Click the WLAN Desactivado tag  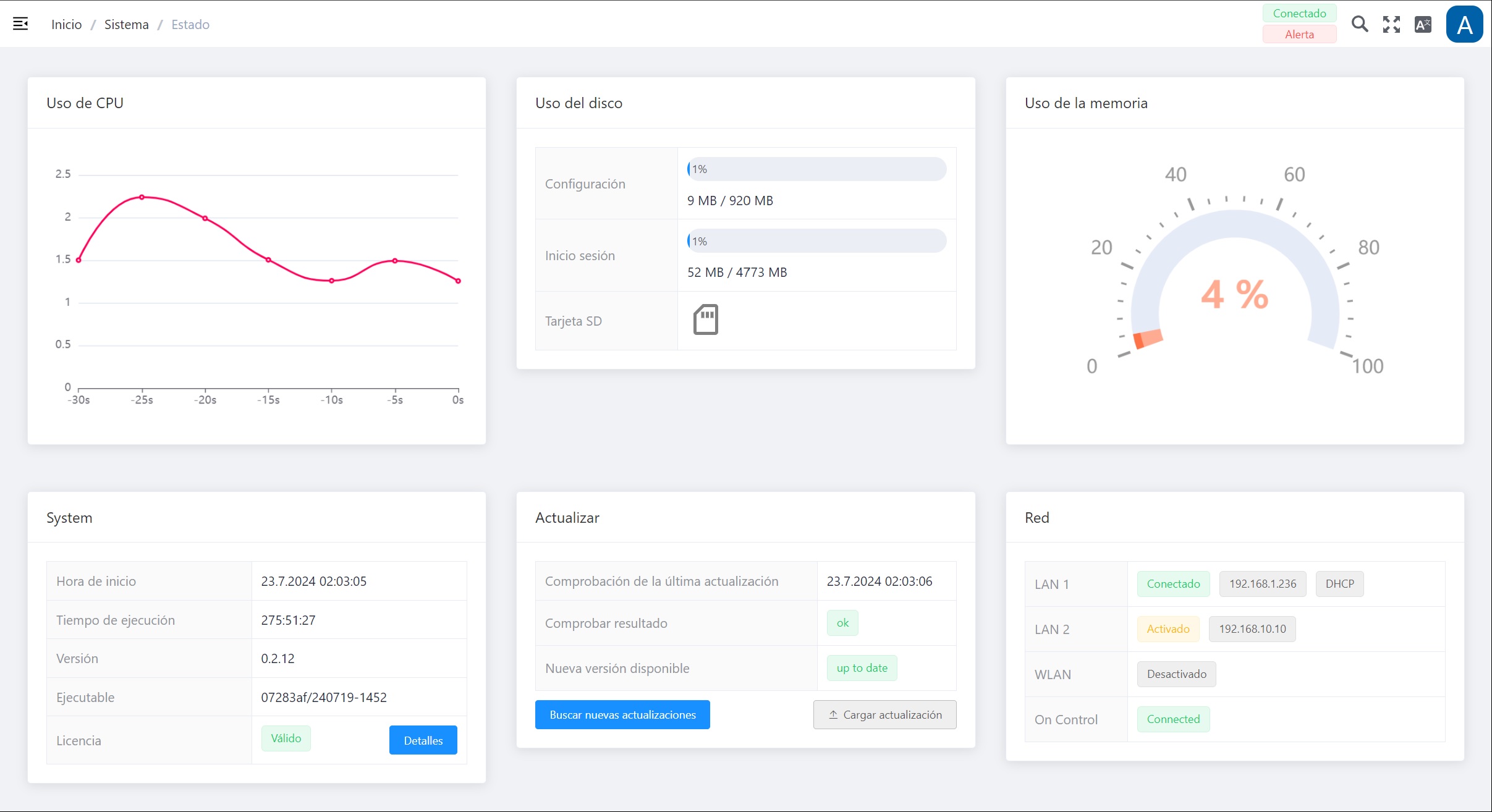point(1176,674)
